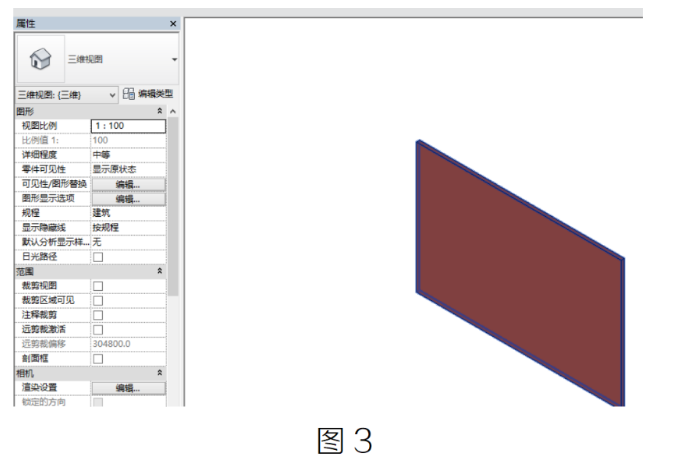This screenshot has width=678, height=467.
Task: Click the 渲染设置 property label
Action: pos(39,387)
